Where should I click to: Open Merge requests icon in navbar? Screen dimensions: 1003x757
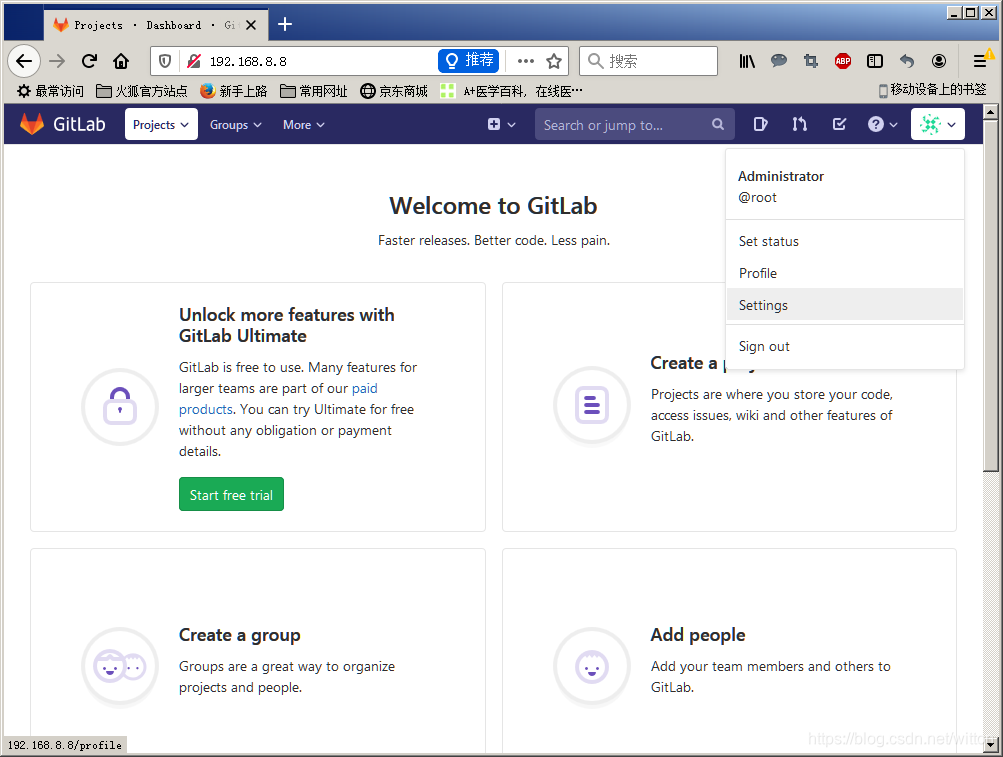800,124
